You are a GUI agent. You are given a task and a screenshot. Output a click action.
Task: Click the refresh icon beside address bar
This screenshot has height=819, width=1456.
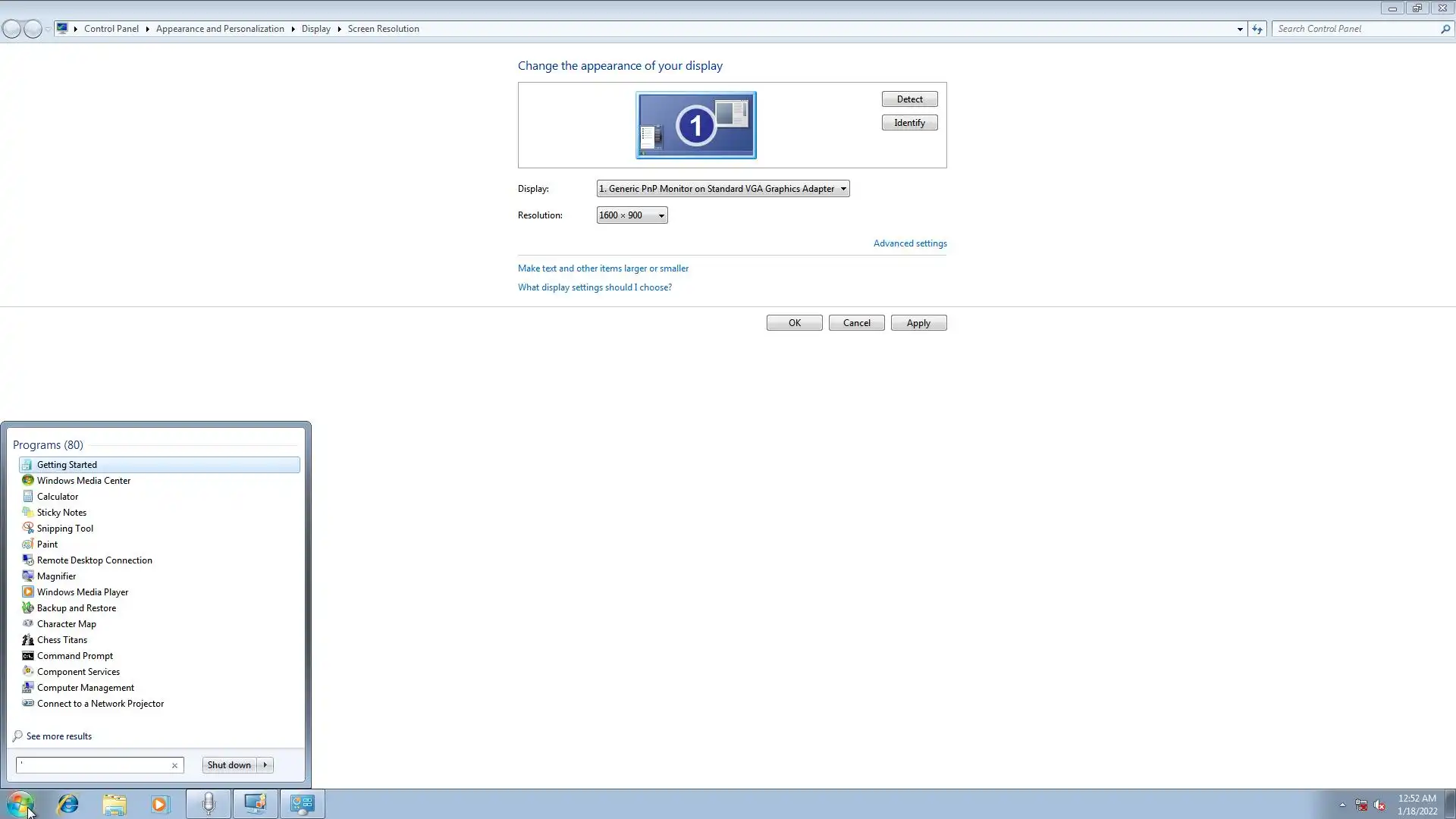(1257, 29)
